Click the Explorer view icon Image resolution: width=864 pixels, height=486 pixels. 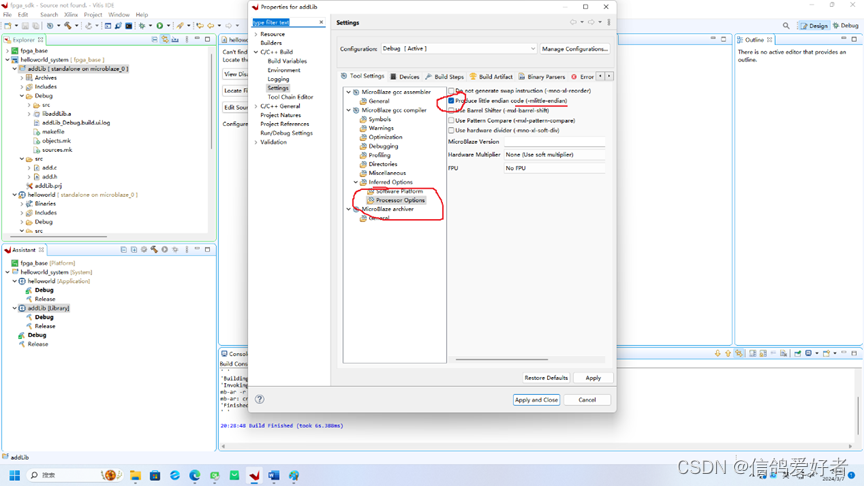tap(7, 40)
